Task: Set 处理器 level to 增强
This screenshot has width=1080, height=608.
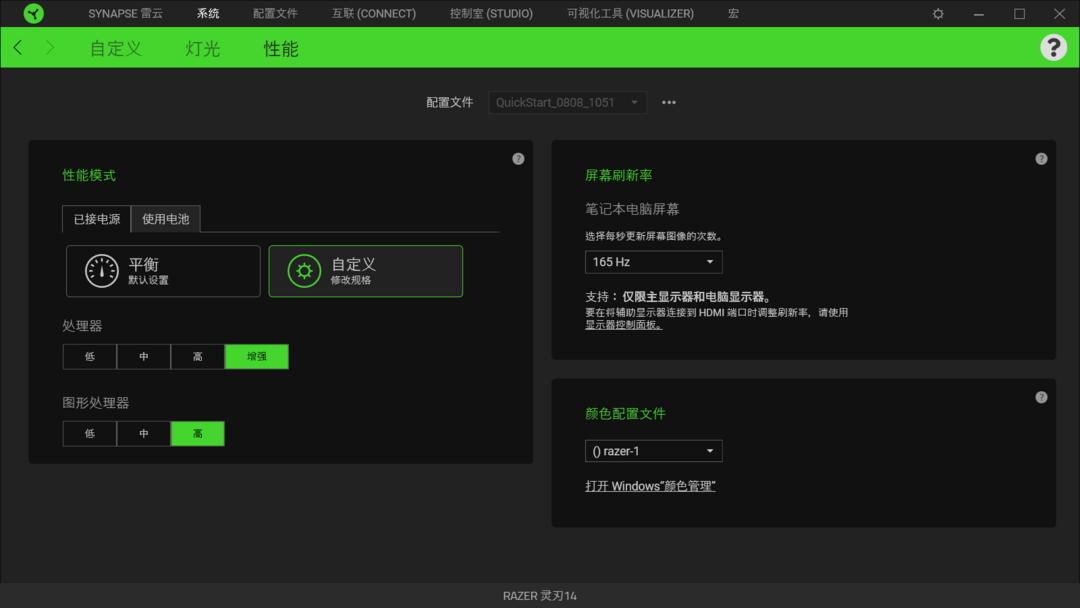Action: click(x=256, y=356)
